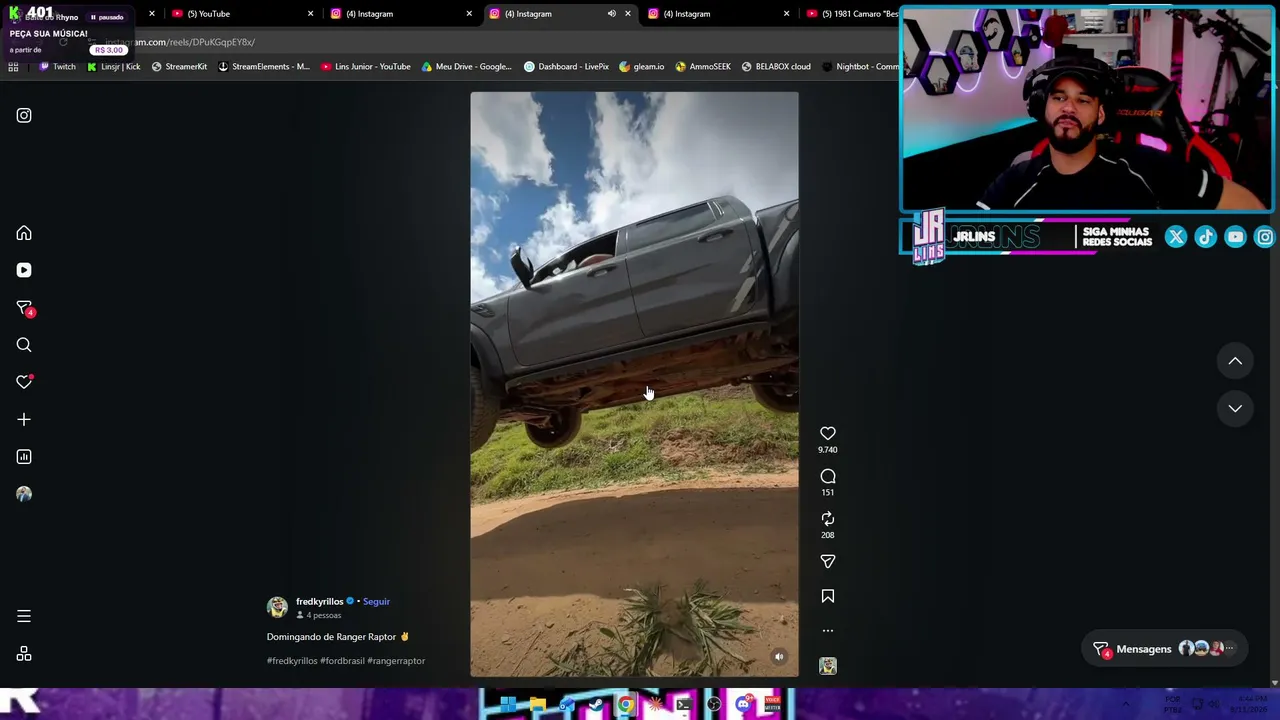Open the Meu Drive - Google bookmark

tap(467, 67)
